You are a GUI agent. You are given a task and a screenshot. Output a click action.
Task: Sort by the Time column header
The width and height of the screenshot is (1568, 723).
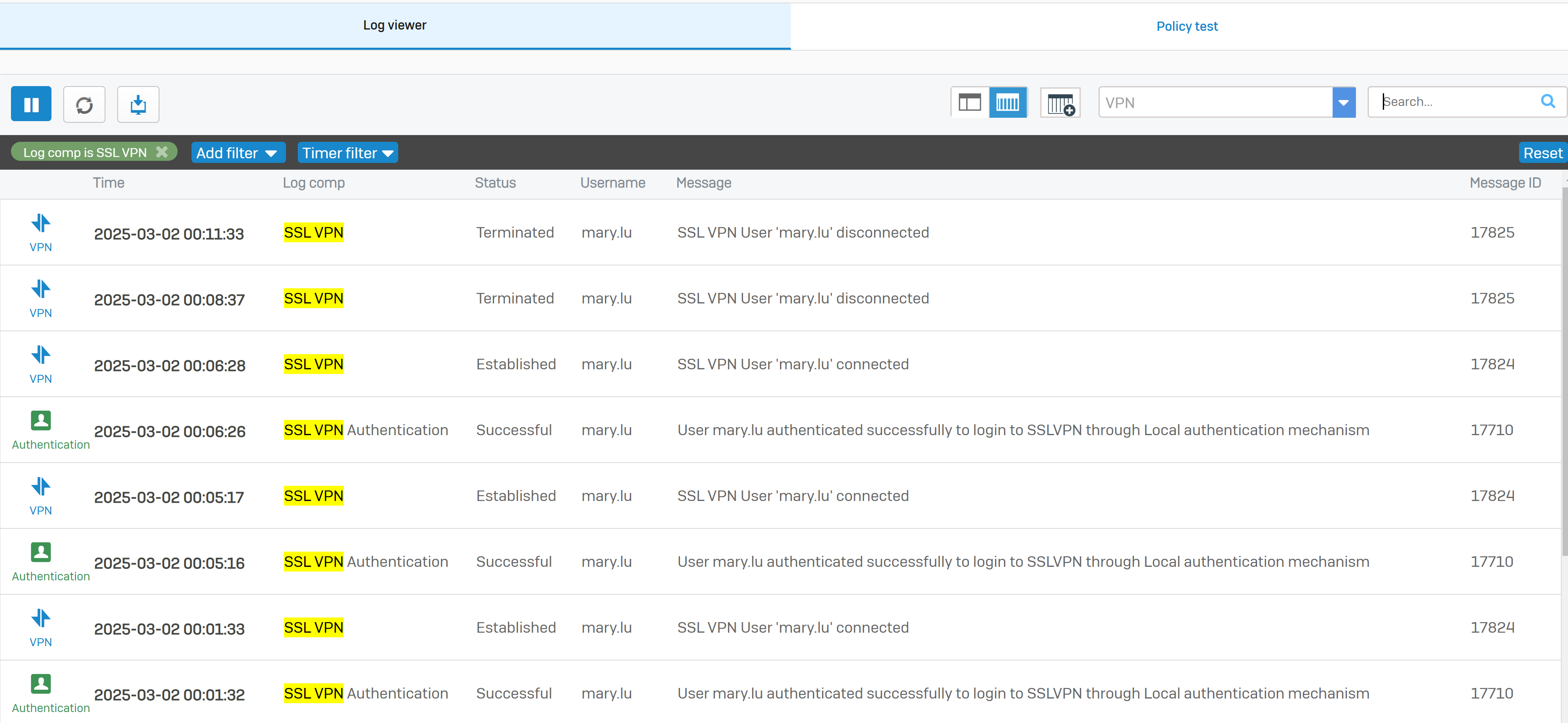(x=108, y=183)
